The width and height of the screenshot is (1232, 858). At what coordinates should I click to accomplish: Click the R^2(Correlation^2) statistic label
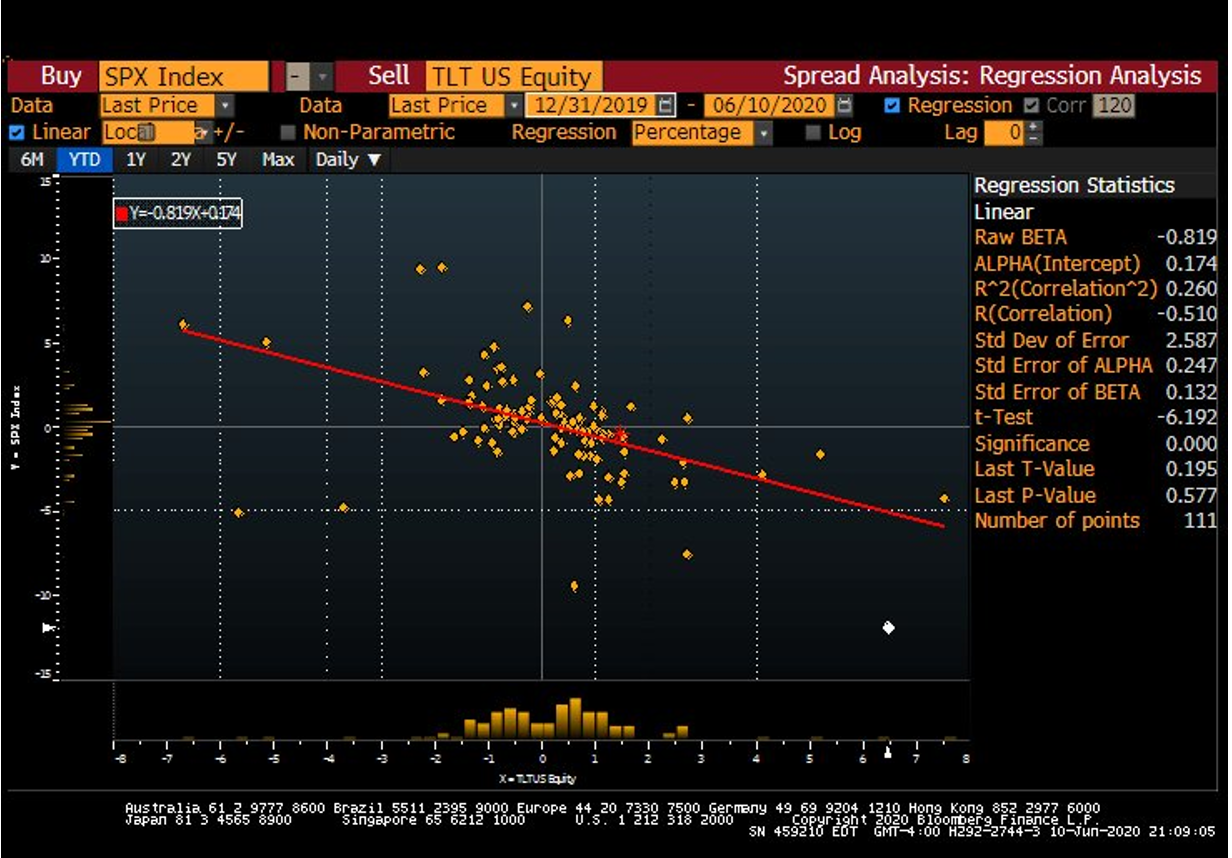[x=1066, y=289]
